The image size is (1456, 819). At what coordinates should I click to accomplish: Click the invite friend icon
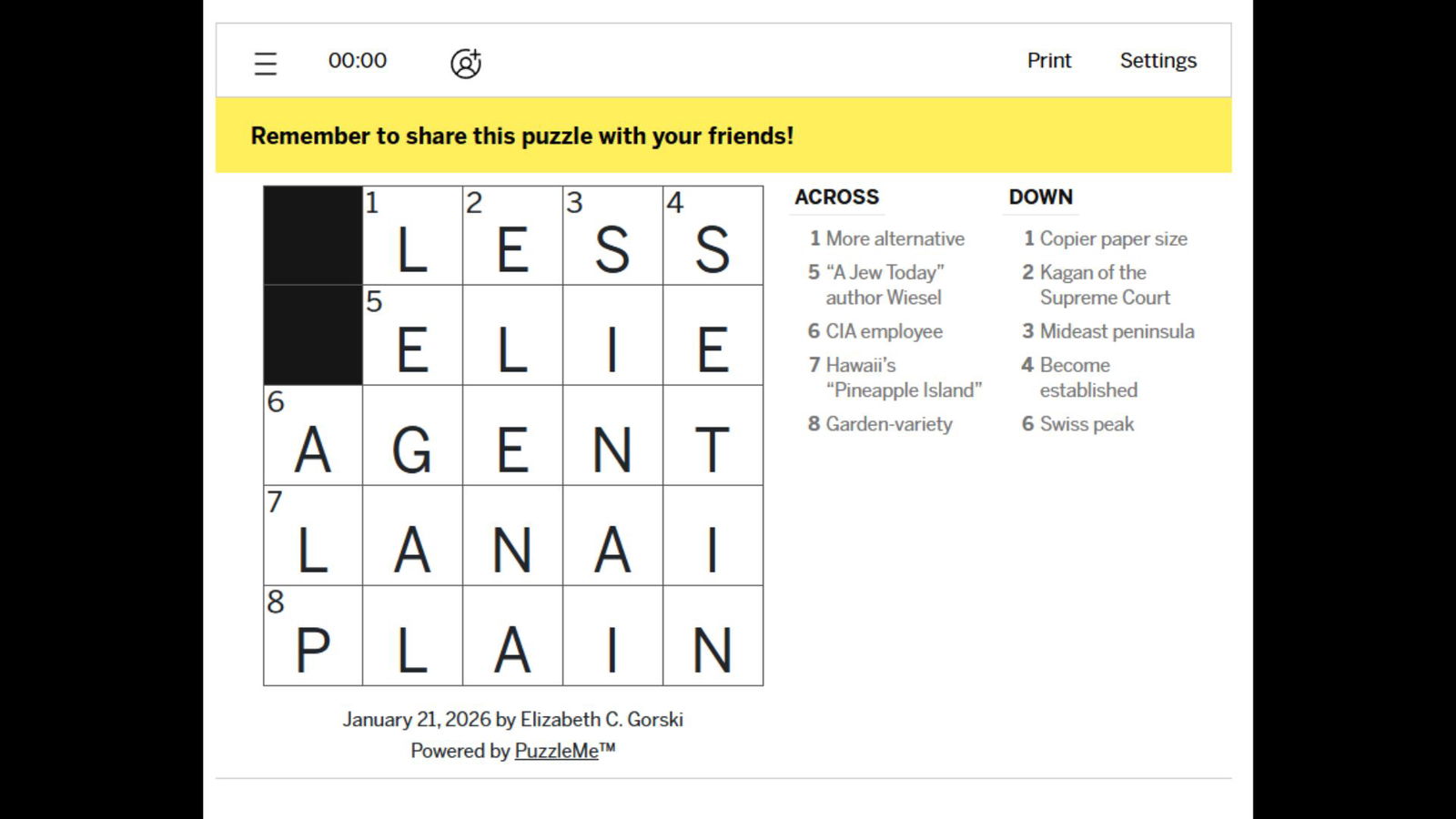pyautogui.click(x=466, y=63)
